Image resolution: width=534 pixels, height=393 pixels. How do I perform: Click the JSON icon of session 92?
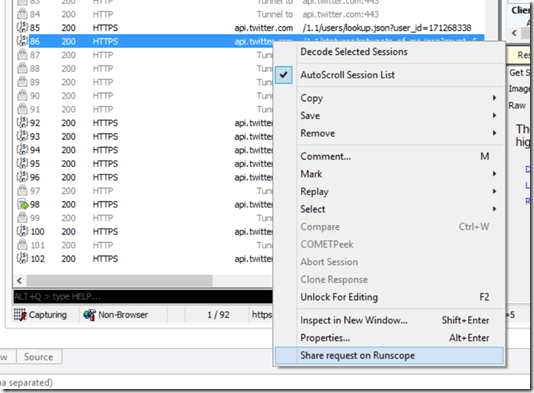22,123
